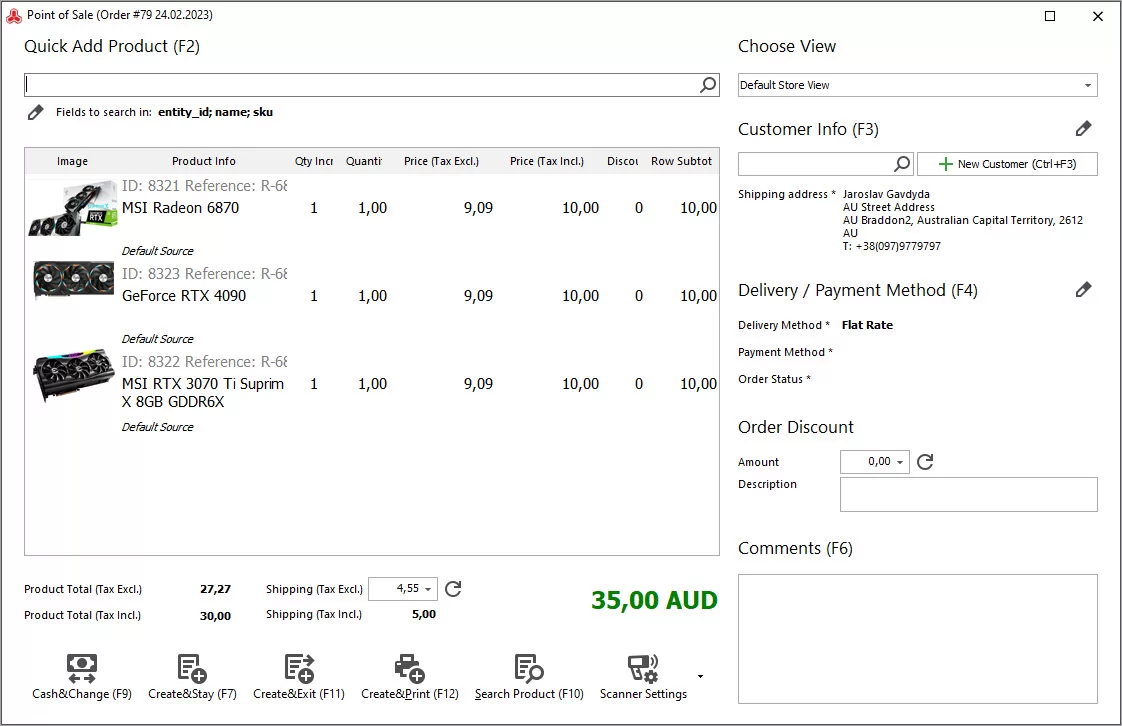Click the Create&Stay (F7) icon

(x=192, y=668)
